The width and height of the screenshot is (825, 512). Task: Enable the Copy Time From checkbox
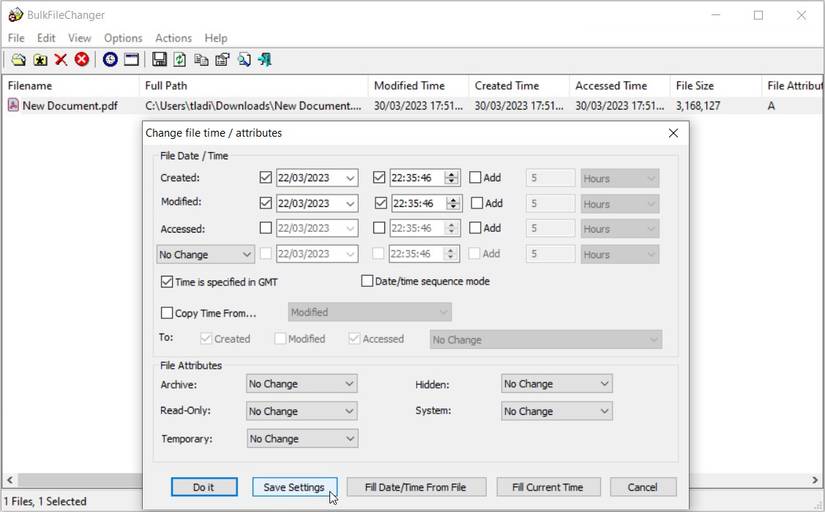[x=167, y=313]
